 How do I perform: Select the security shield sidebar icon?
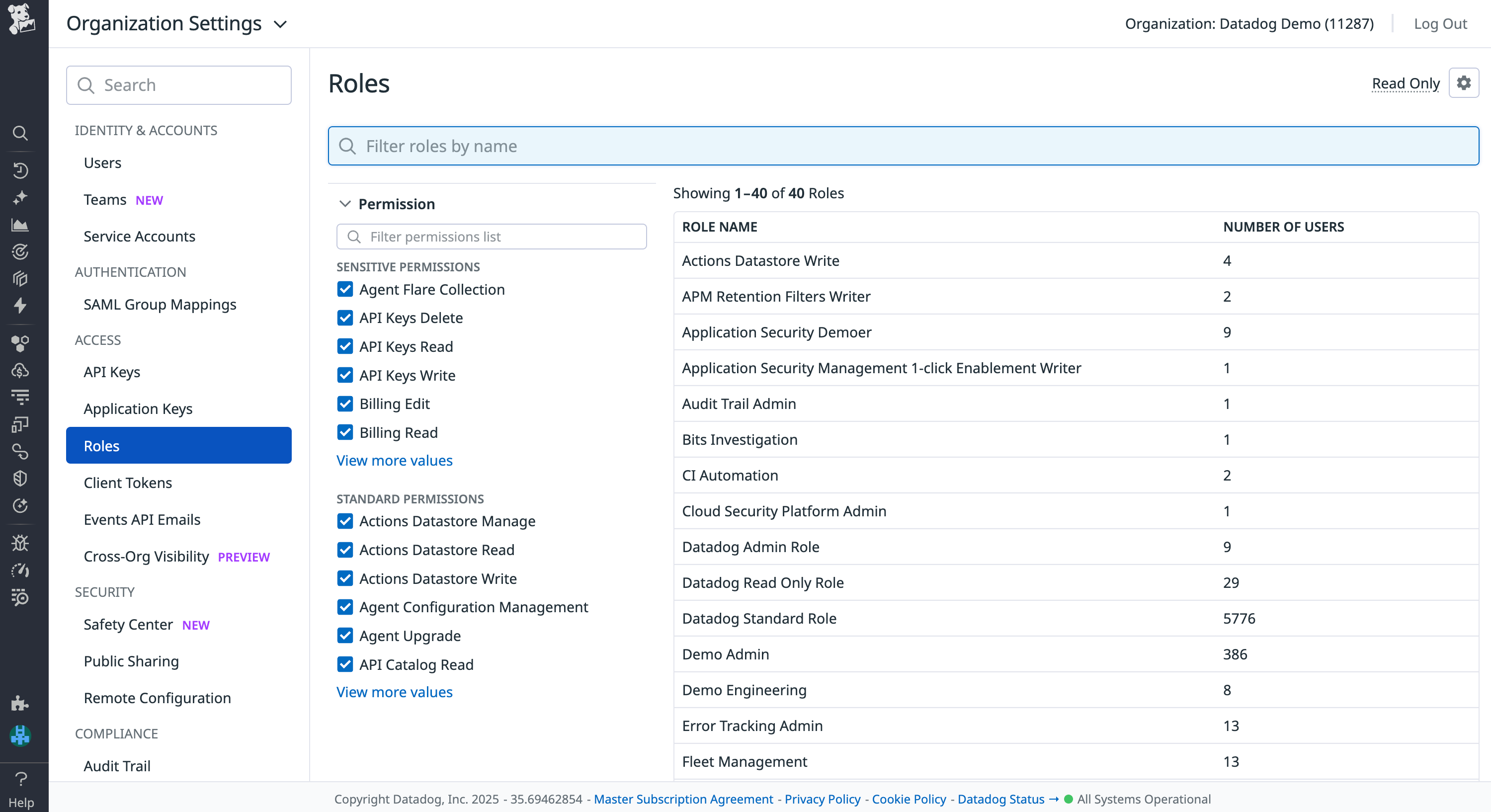[x=20, y=478]
